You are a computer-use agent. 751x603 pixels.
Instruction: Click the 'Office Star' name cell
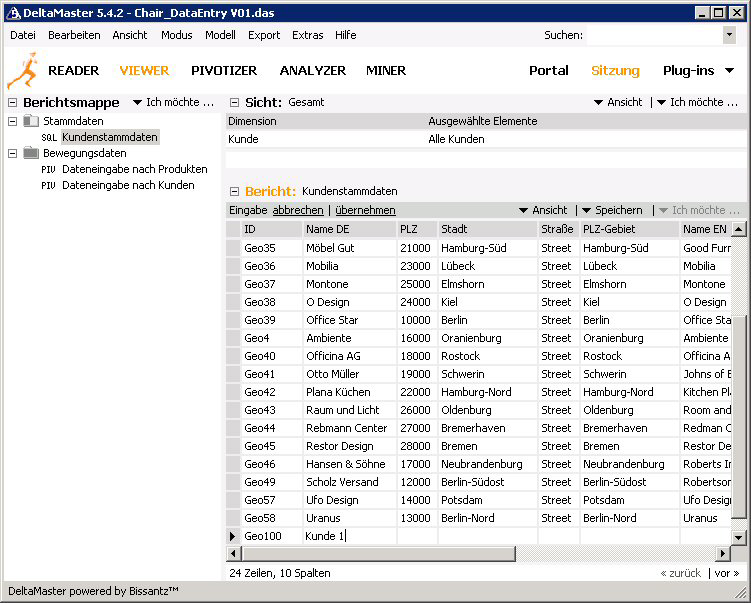[350, 320]
